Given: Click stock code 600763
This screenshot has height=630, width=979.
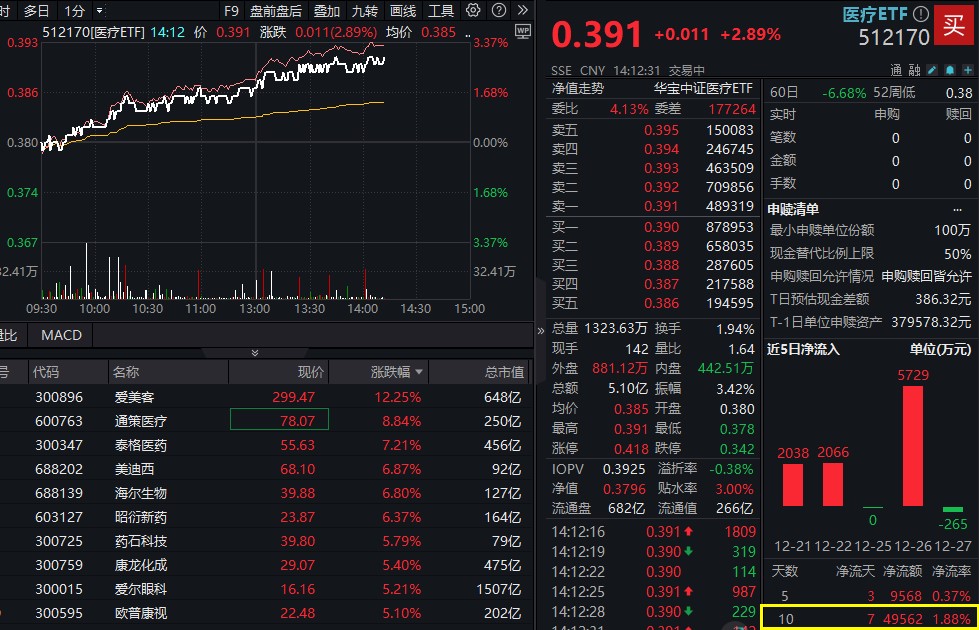Looking at the screenshot, I should [x=59, y=421].
